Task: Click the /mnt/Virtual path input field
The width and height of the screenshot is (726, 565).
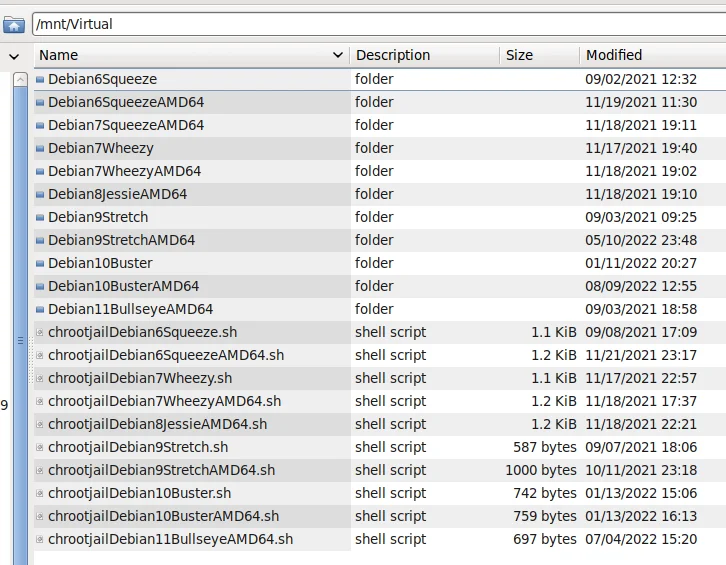Action: coord(379,24)
